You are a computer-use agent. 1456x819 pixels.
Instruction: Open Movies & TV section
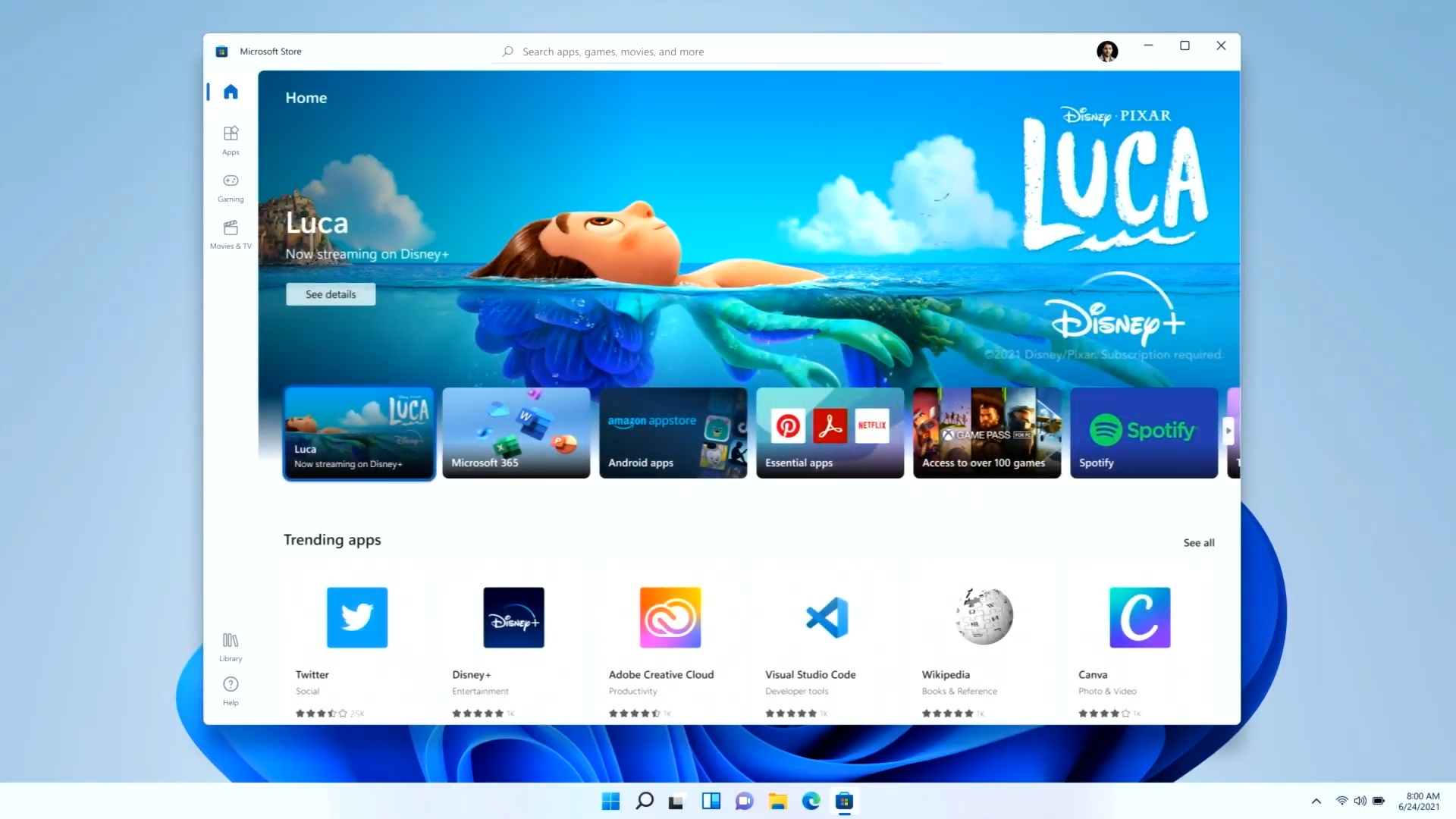[x=231, y=234]
